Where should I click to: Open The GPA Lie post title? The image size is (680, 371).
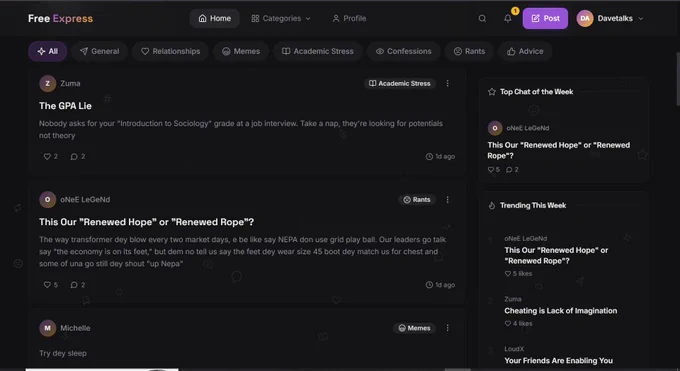65,106
